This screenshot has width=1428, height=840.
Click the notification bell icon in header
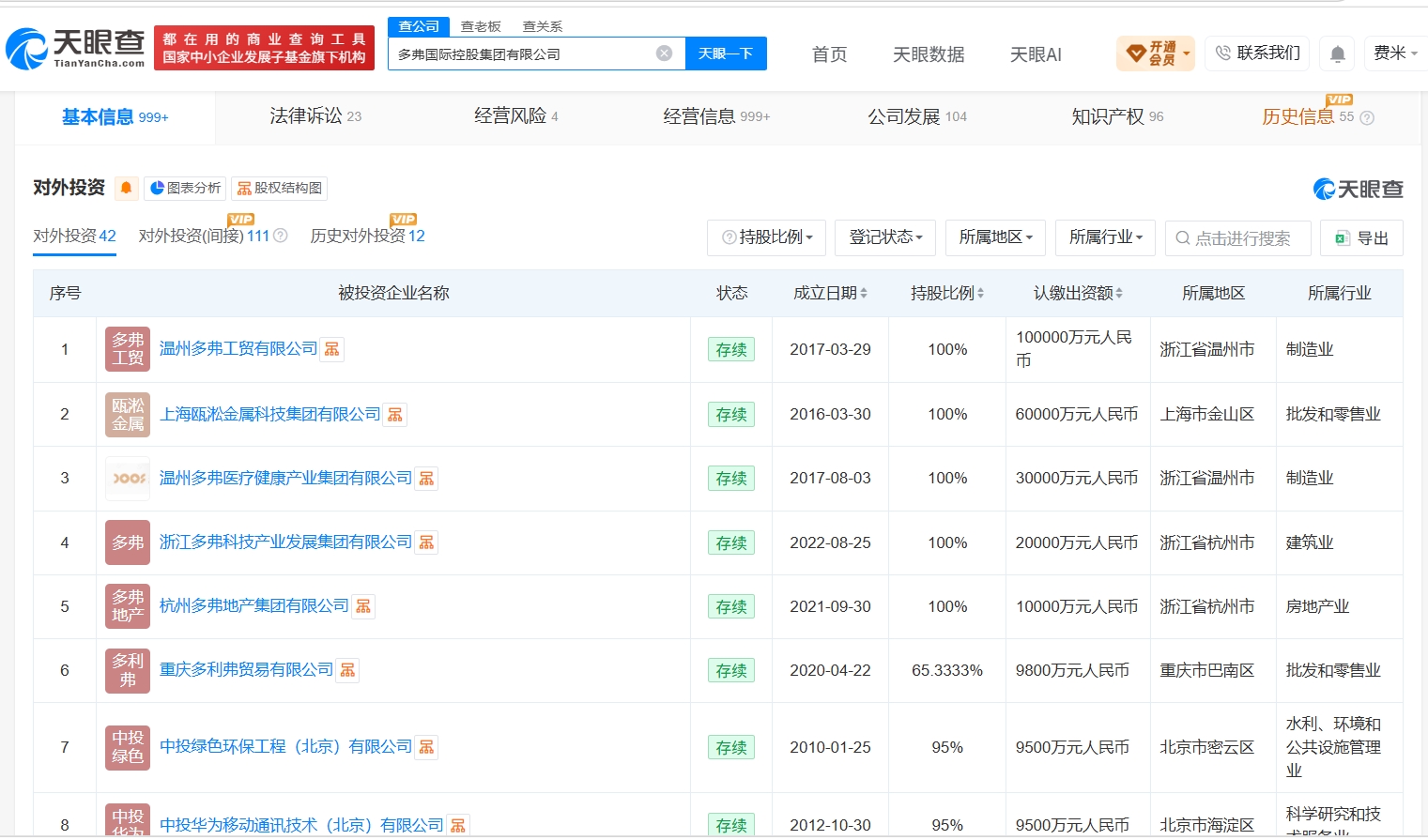[x=1338, y=53]
